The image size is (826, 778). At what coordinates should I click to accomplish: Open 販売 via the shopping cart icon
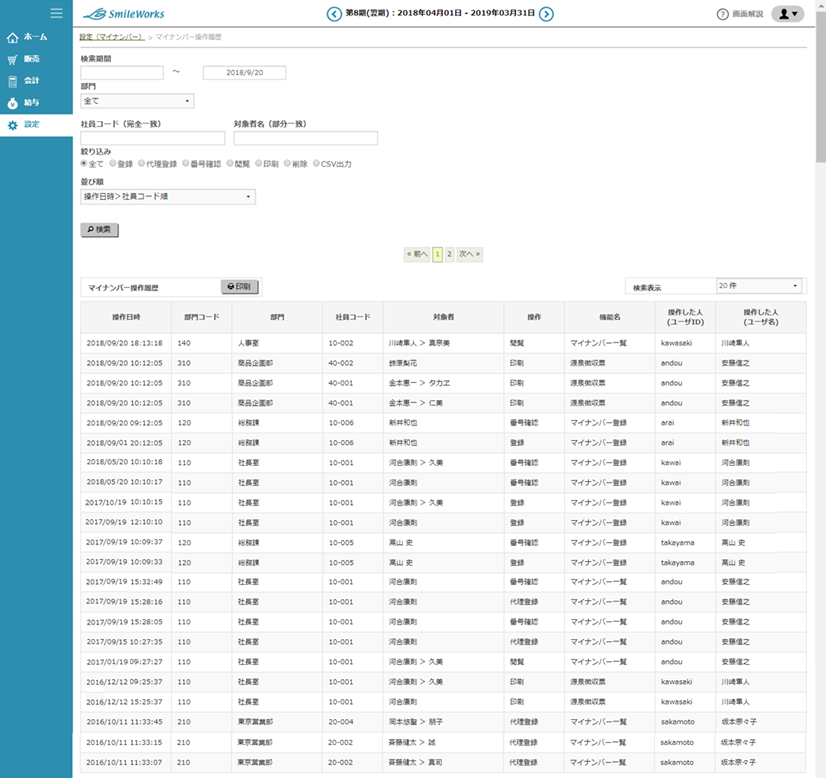click(13, 60)
